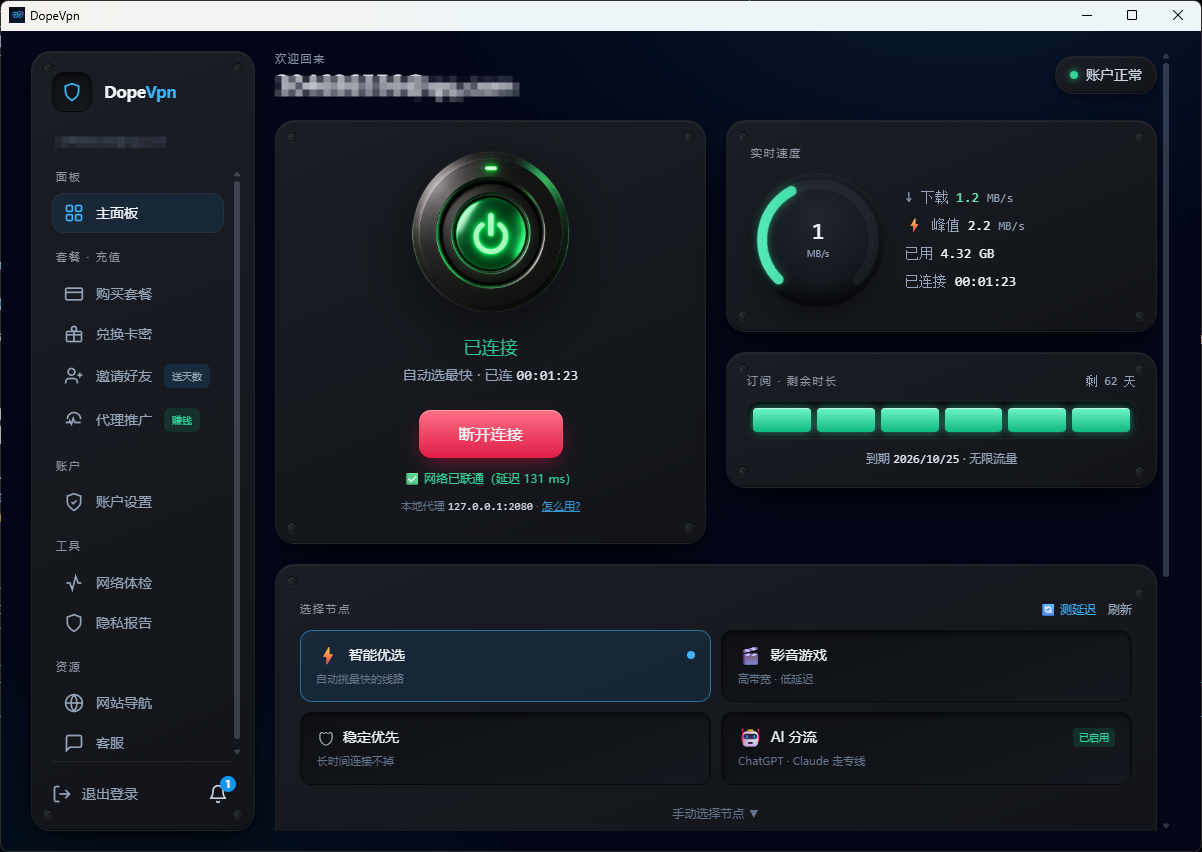Click the 兑换卡密 gift icon
This screenshot has width=1202, height=852.
click(74, 334)
